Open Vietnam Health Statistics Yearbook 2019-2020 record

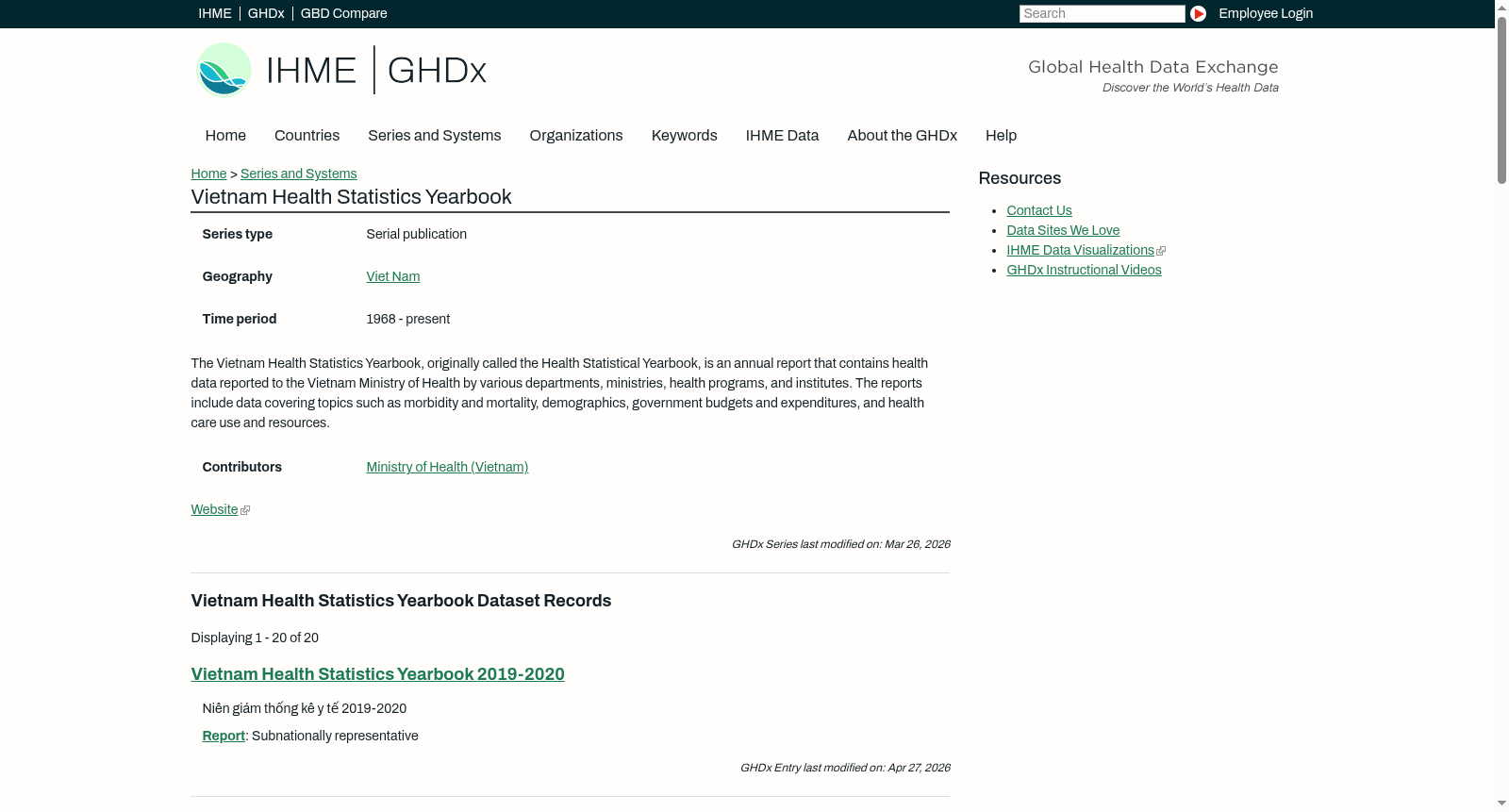[377, 674]
